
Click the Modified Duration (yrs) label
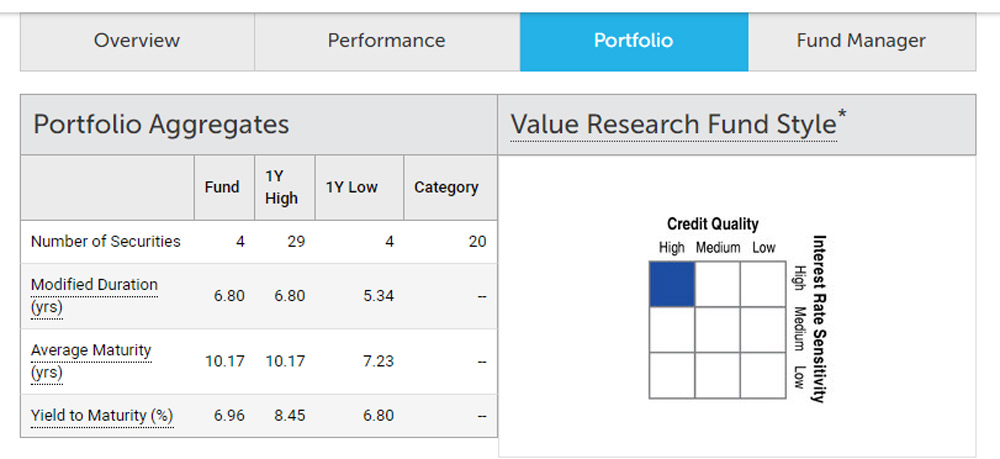[x=94, y=296]
